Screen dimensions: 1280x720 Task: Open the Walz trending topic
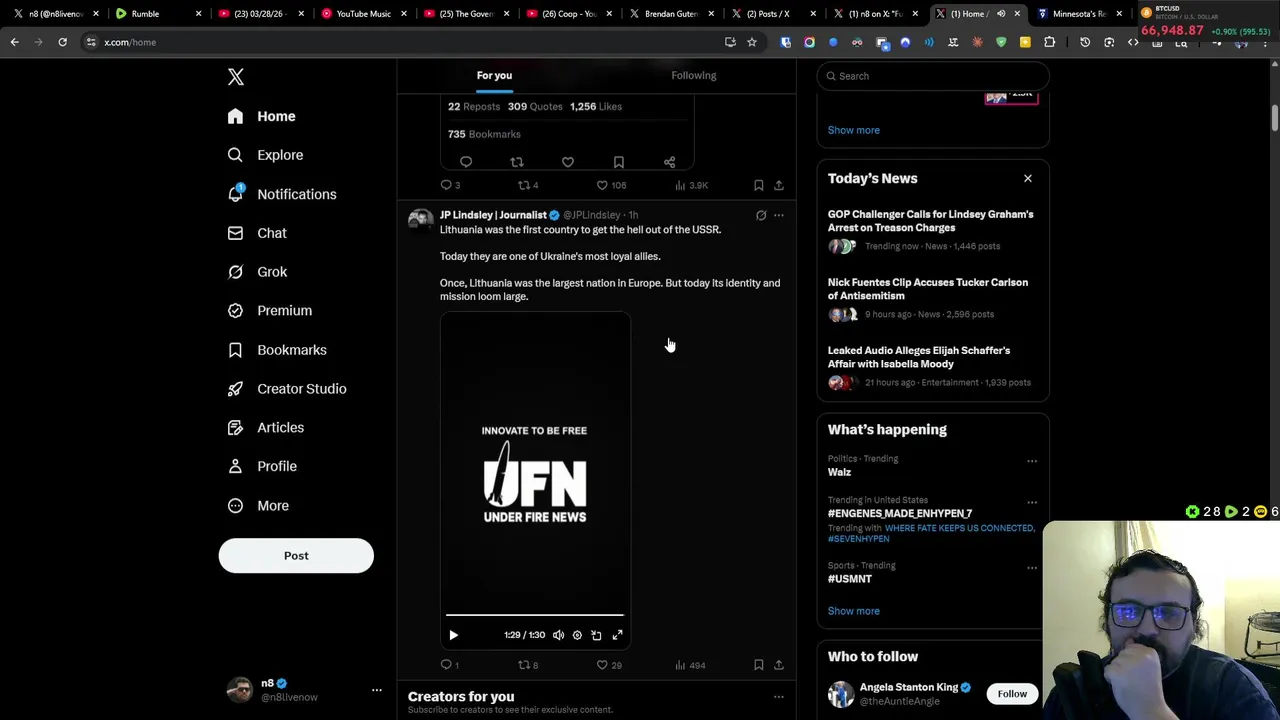pos(839,472)
